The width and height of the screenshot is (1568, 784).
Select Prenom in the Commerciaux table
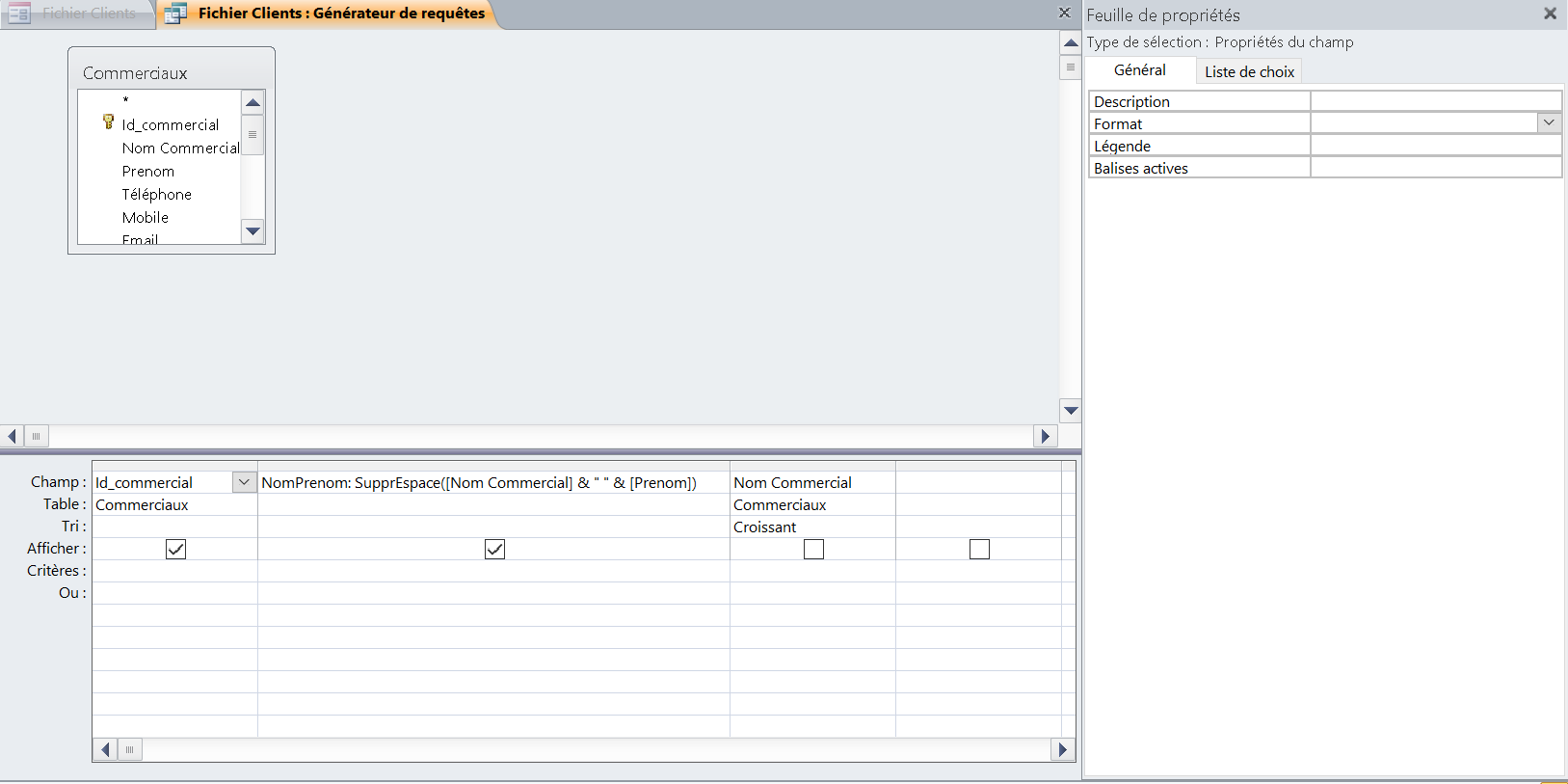[148, 171]
